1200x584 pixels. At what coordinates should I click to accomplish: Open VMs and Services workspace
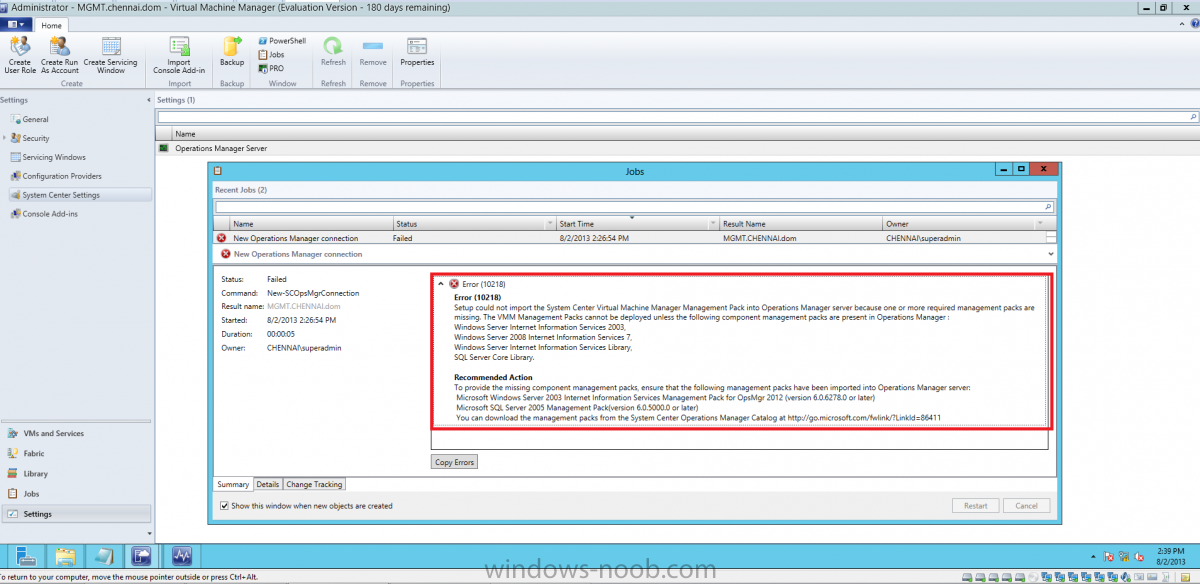pos(76,434)
